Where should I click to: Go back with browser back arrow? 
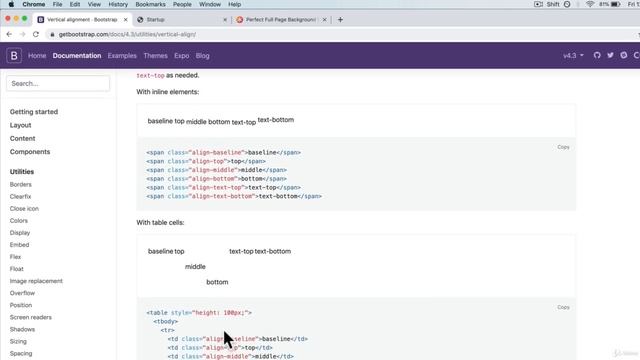click(9, 34)
